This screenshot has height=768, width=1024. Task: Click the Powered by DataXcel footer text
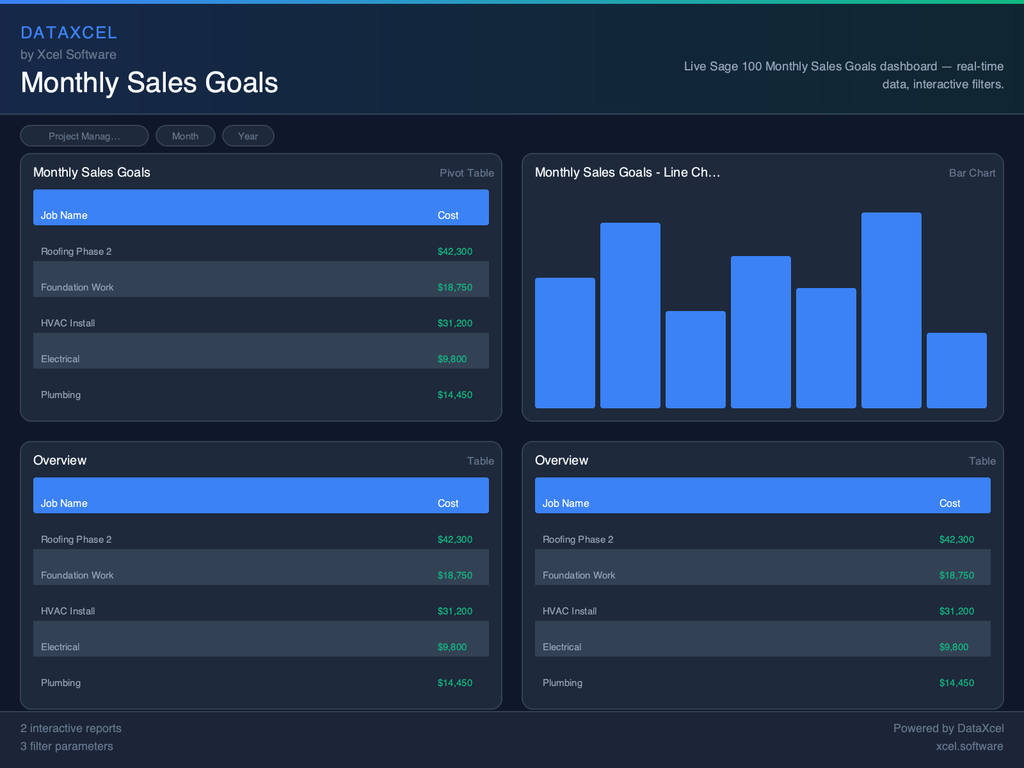[x=948, y=728]
